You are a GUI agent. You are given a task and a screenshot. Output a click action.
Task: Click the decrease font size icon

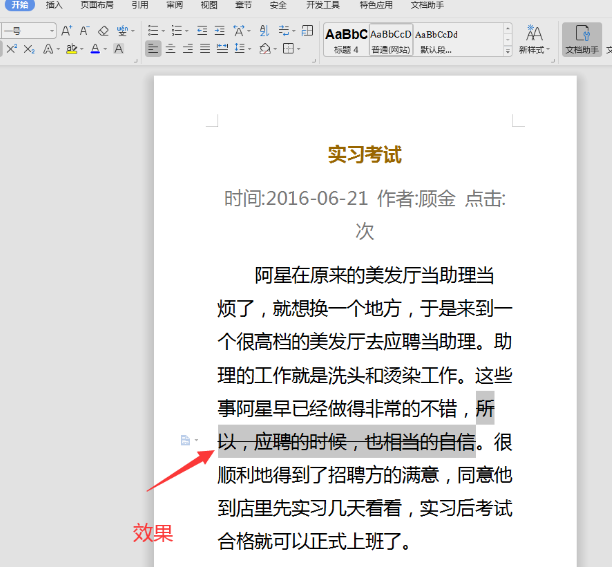click(84, 30)
